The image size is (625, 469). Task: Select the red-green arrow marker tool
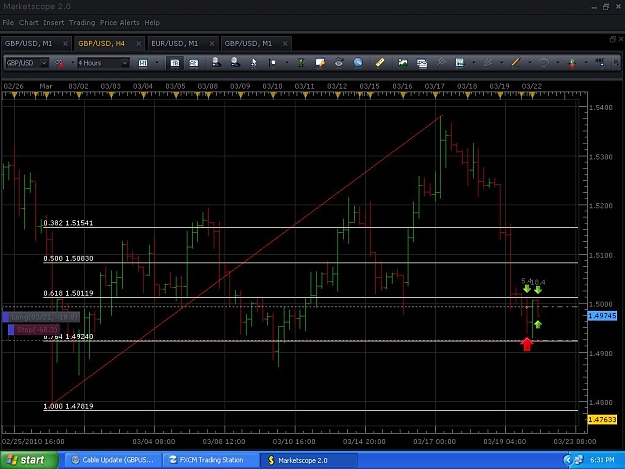click(x=572, y=63)
